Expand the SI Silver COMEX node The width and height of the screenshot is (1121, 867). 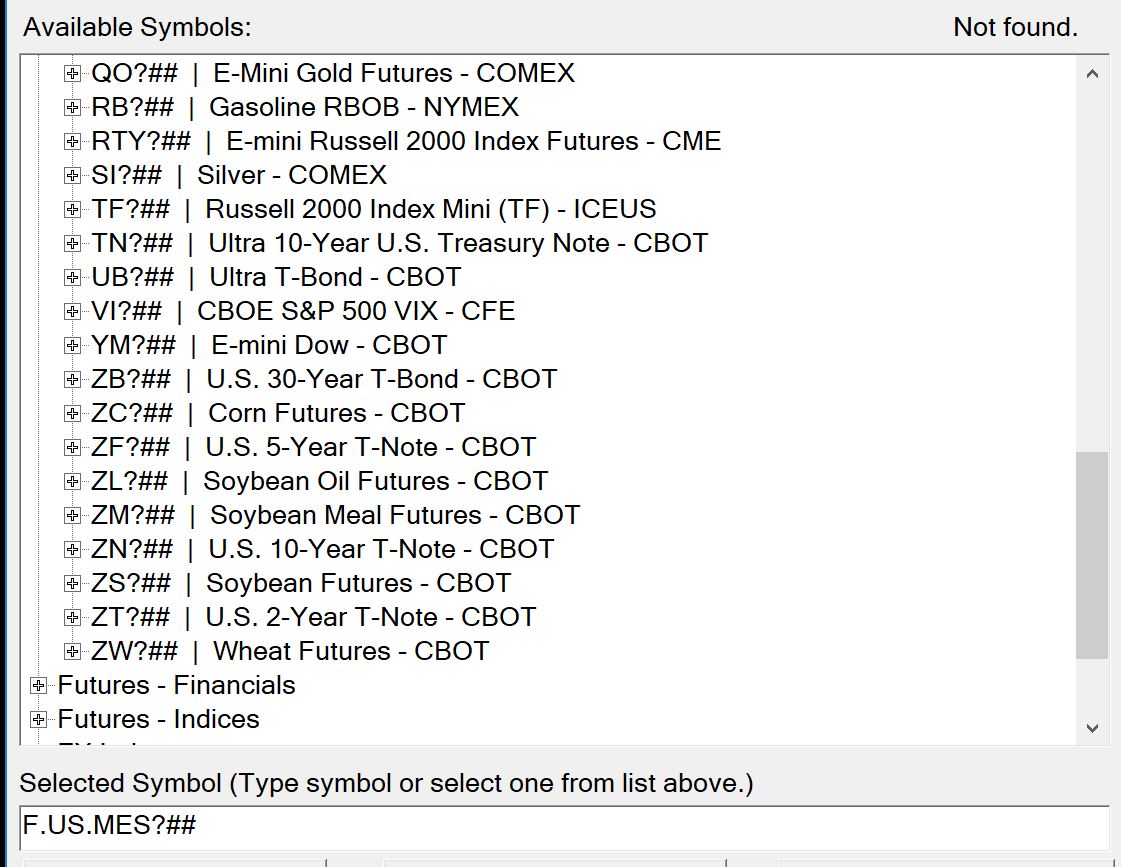tap(72, 176)
